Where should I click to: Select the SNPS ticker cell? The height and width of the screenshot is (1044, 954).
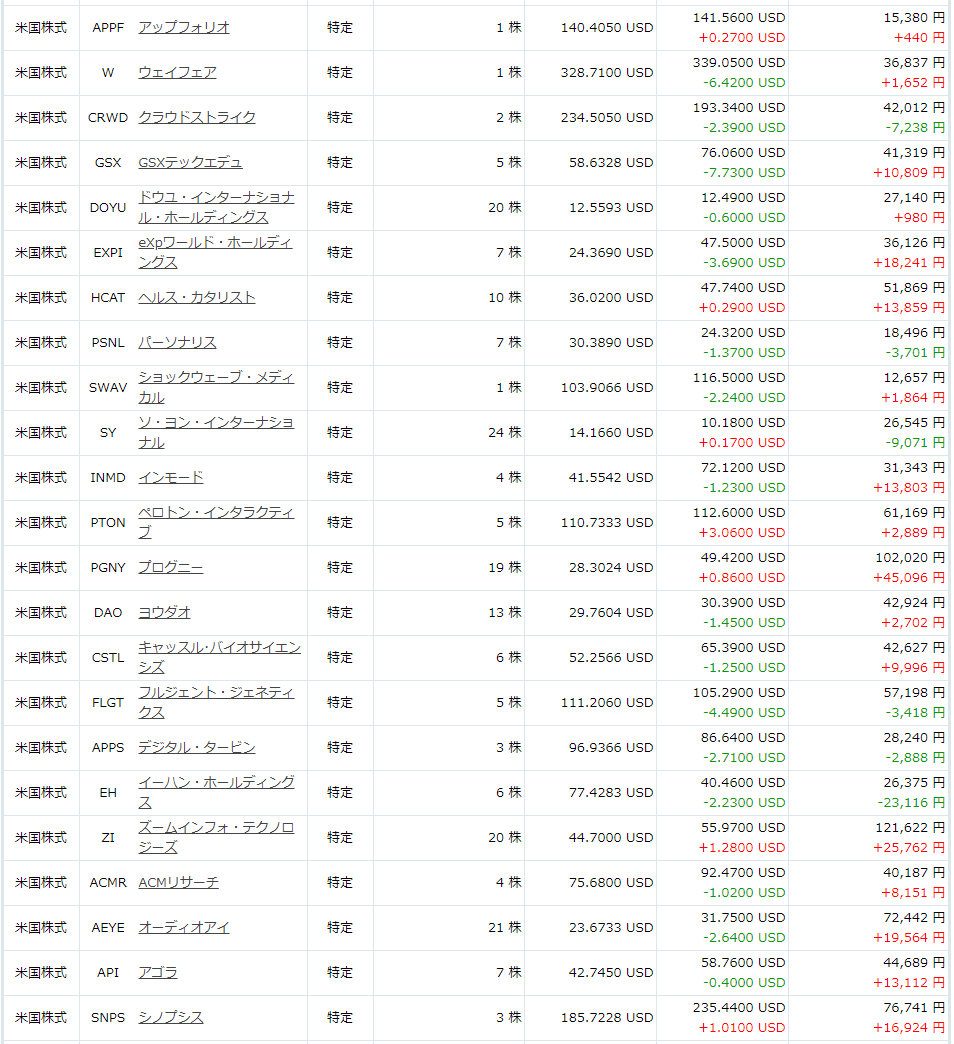pos(108,1017)
